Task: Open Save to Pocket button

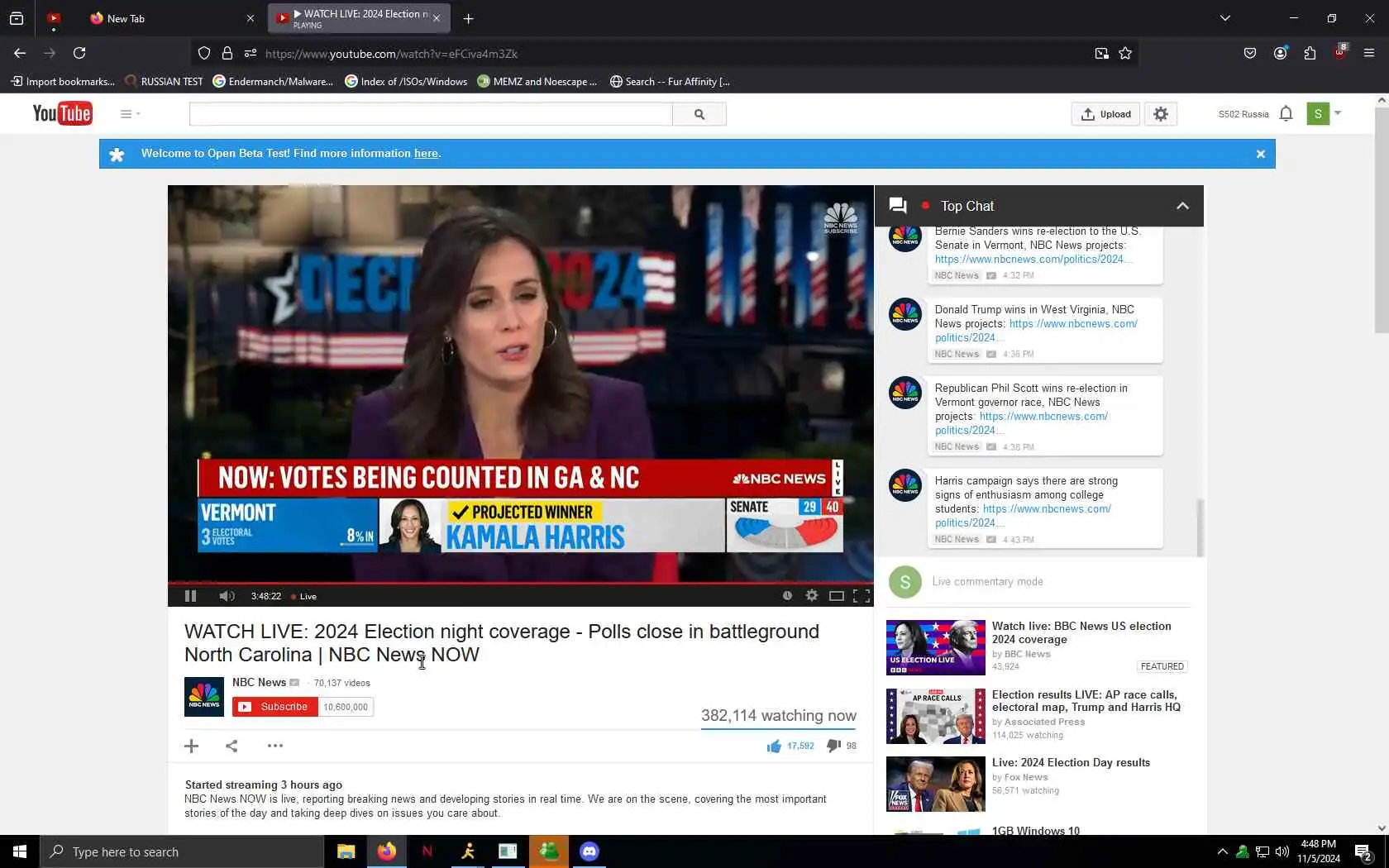Action: pos(1250,53)
